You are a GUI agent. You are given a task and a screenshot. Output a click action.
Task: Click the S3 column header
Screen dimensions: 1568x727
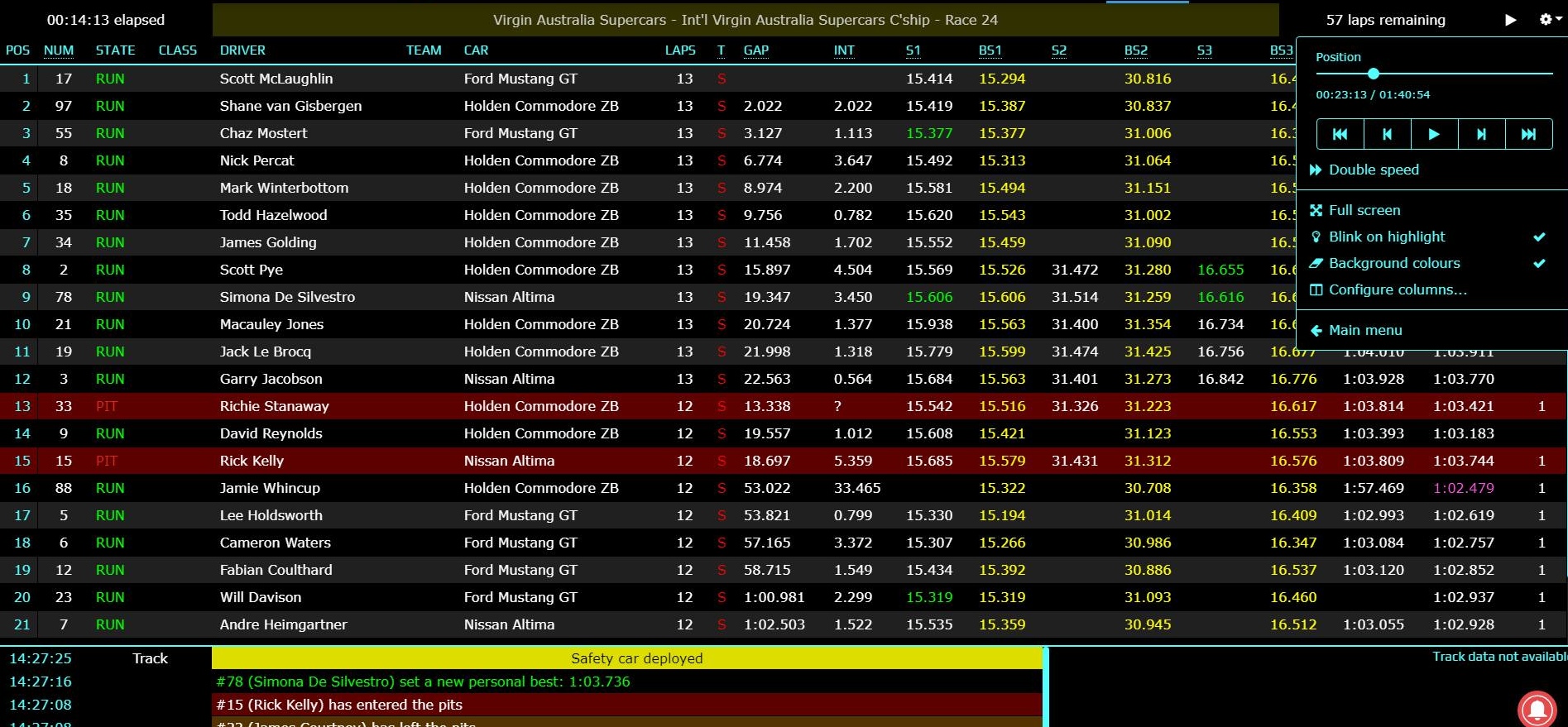[x=1205, y=50]
